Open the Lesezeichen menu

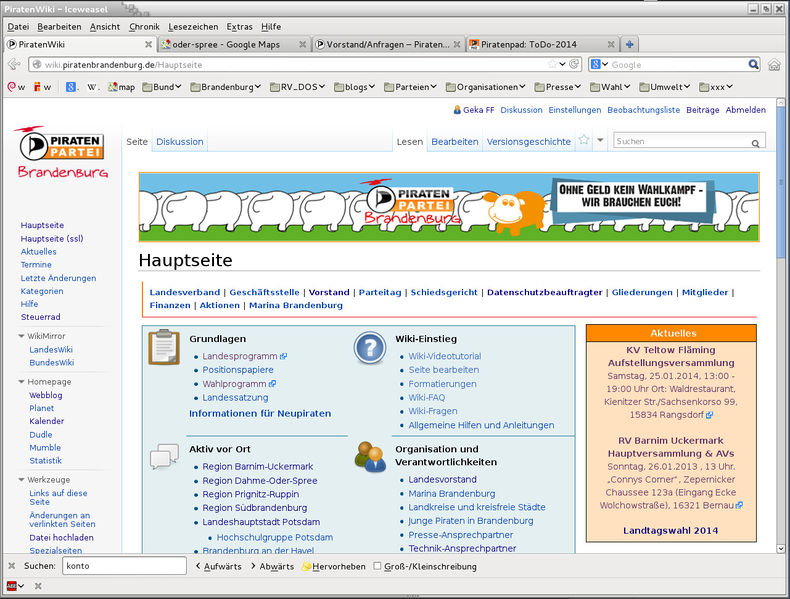click(190, 26)
